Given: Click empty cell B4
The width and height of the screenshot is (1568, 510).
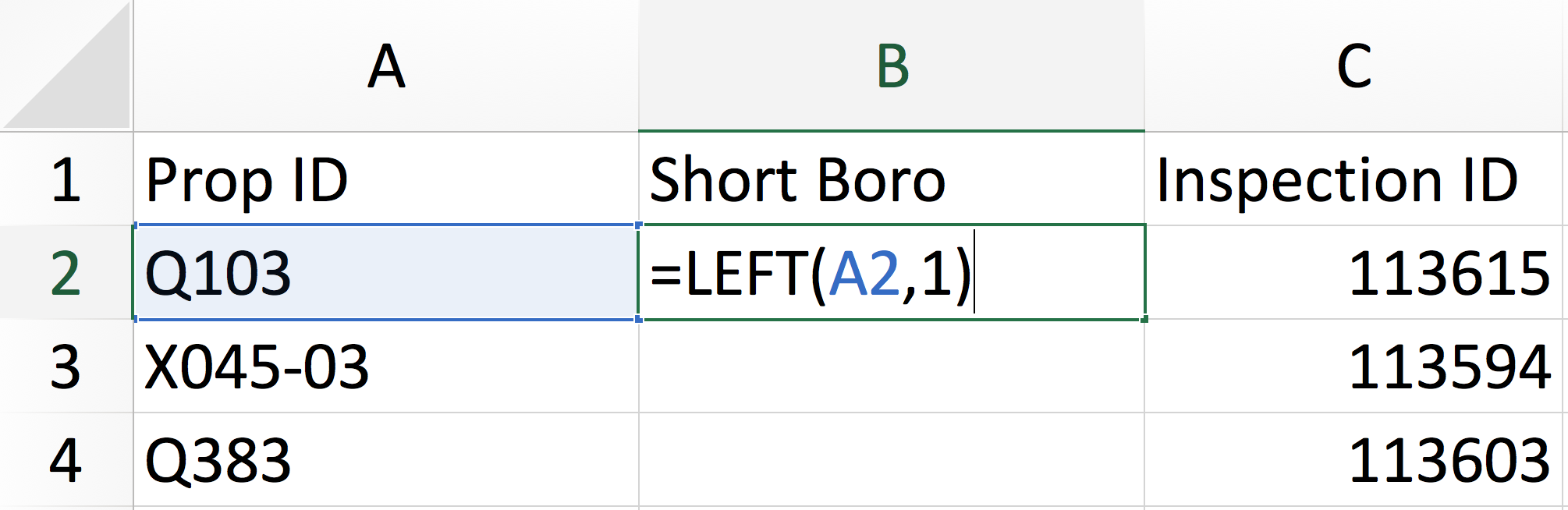Looking at the screenshot, I should point(892,460).
